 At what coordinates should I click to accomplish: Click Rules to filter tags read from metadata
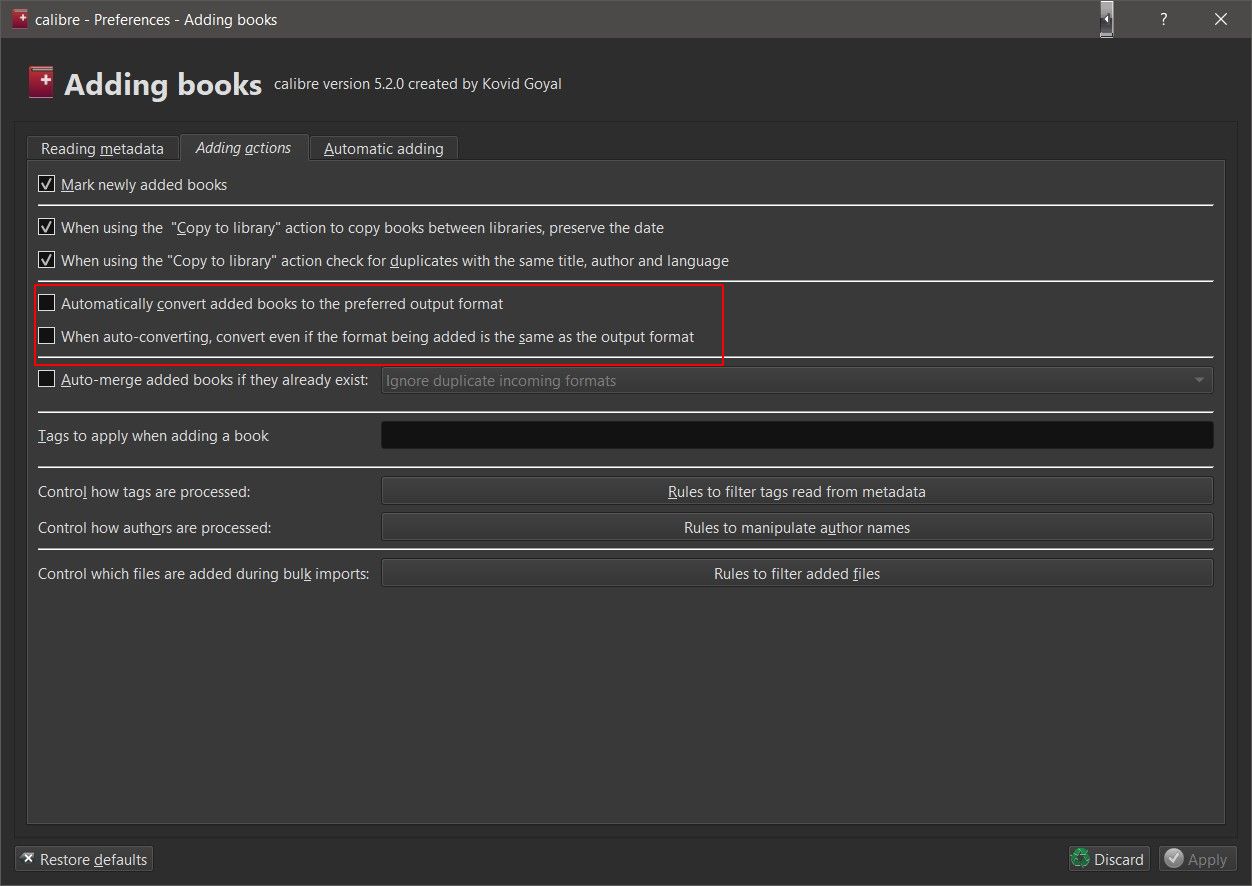796,491
